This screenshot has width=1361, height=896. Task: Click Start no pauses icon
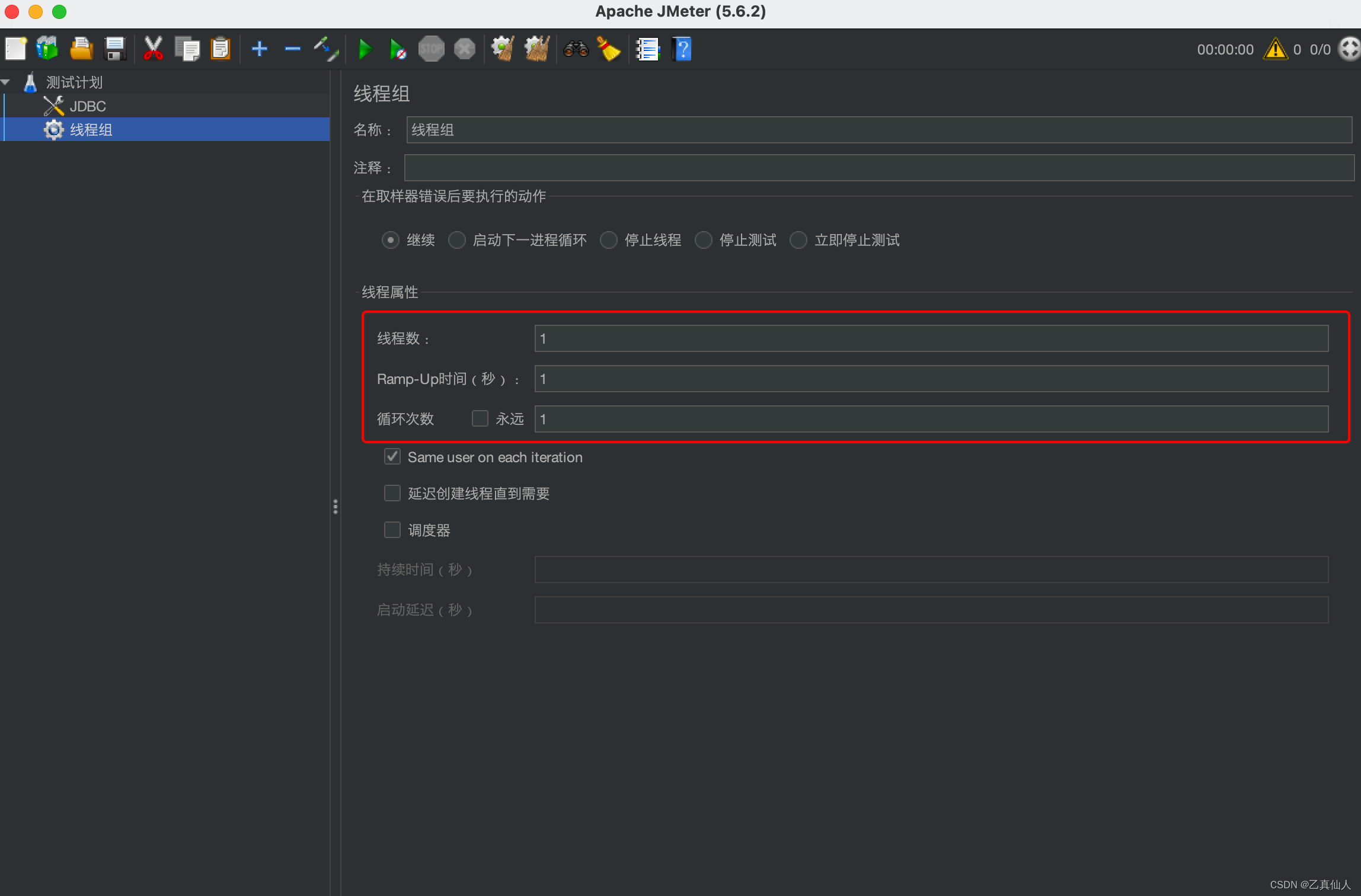tap(398, 49)
